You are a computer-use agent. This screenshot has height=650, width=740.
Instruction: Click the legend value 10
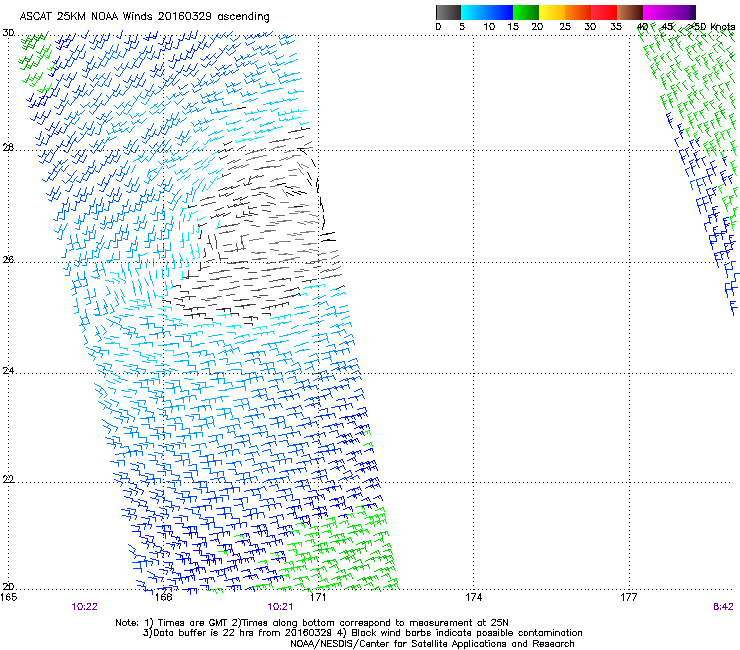(x=489, y=27)
